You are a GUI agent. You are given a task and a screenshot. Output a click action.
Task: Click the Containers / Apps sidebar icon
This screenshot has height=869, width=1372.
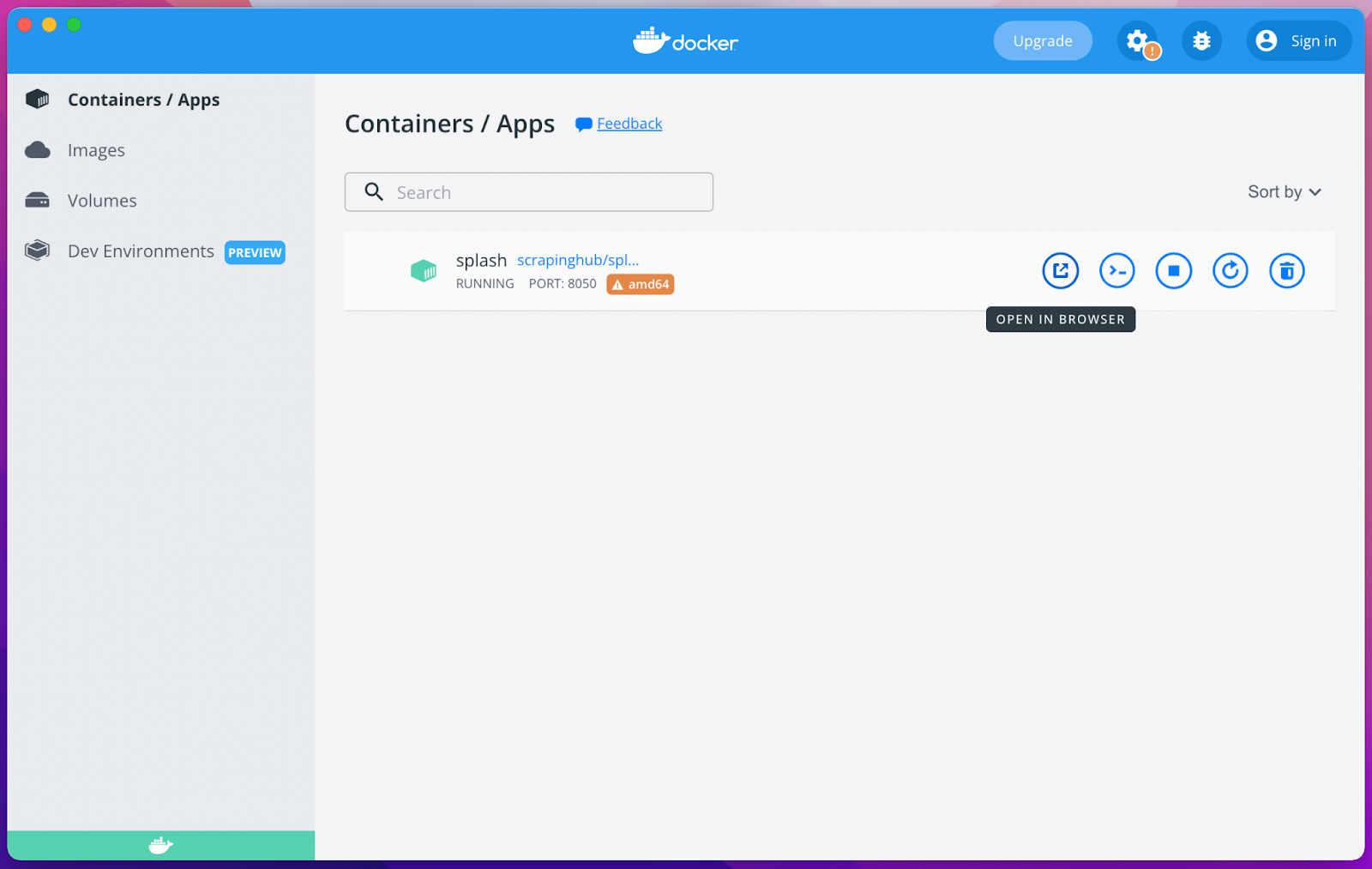38,100
